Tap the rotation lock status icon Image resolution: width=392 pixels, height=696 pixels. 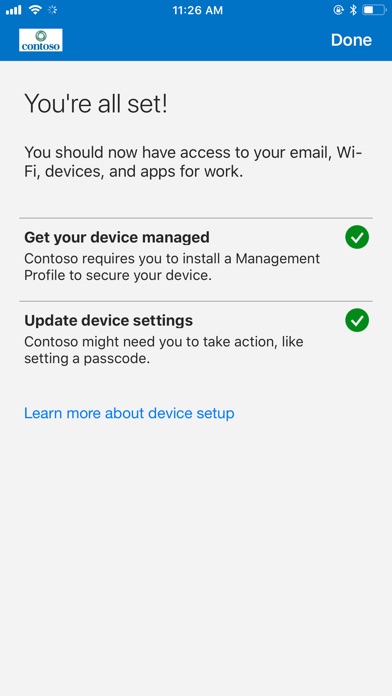pyautogui.click(x=338, y=10)
